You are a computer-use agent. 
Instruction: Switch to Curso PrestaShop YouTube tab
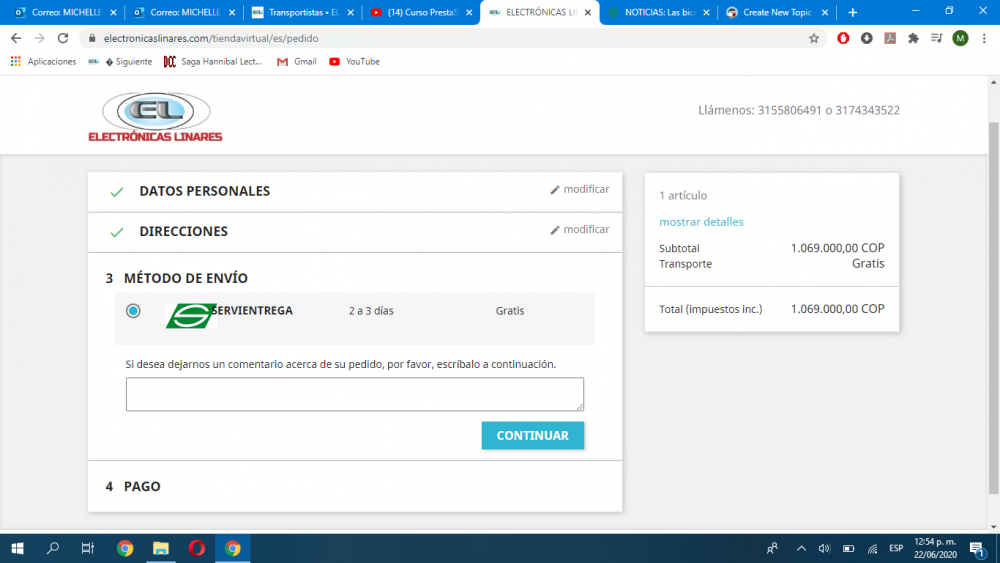pos(421,13)
